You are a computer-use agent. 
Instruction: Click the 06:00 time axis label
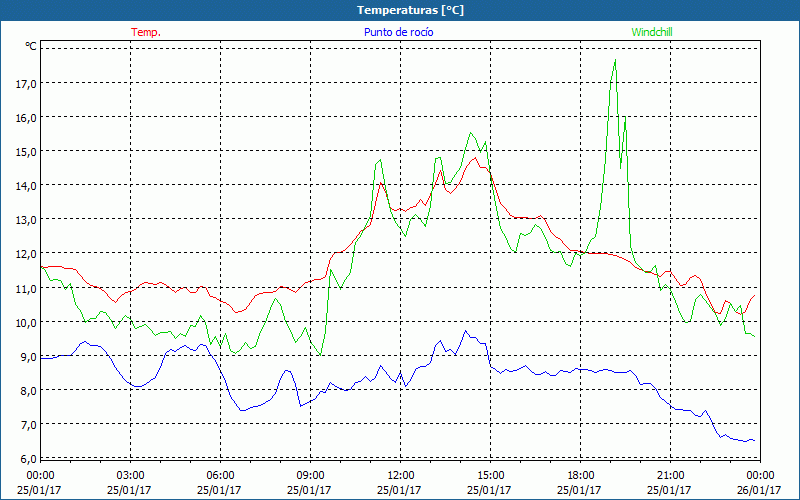[220, 476]
